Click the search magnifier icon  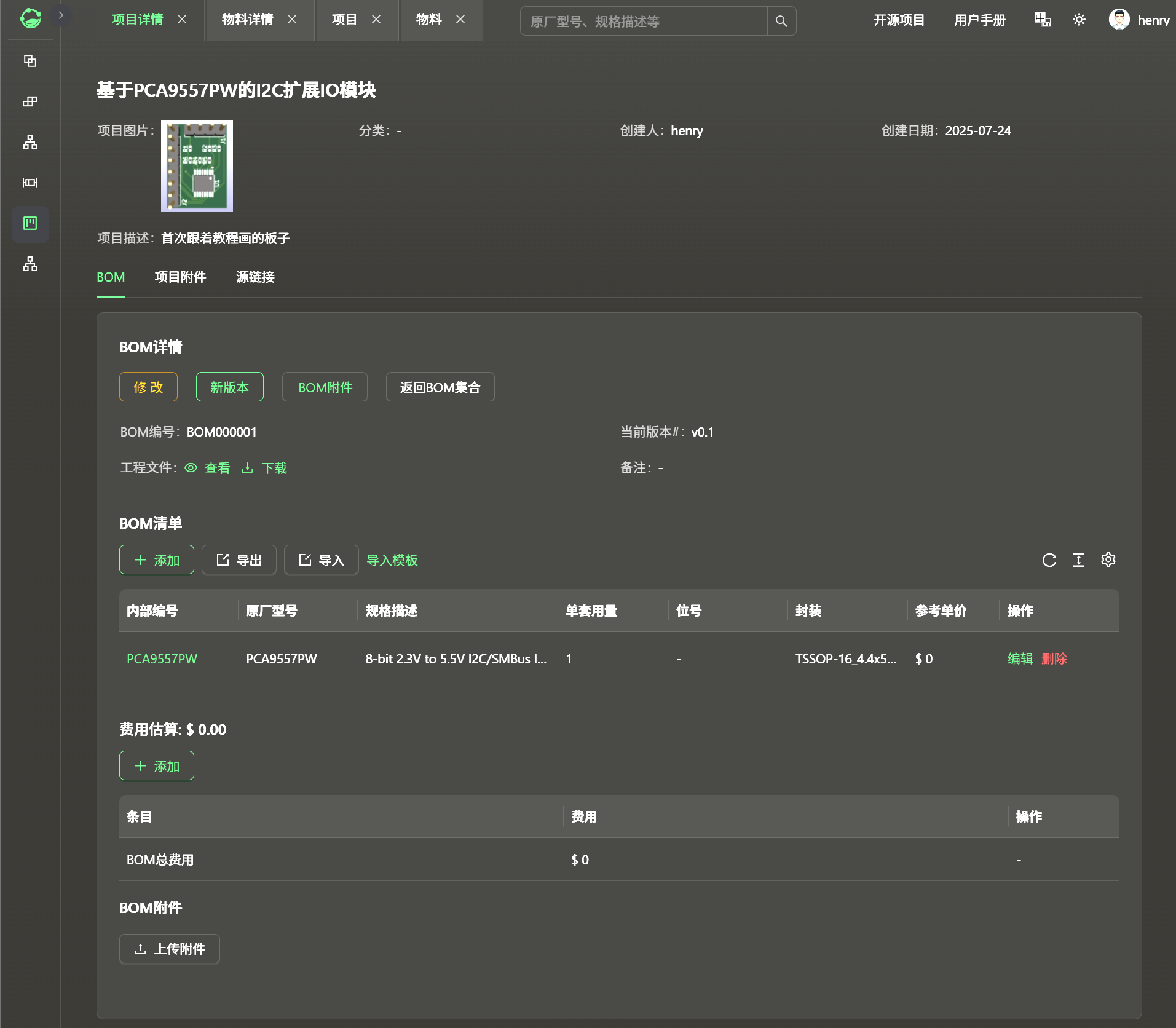tap(781, 21)
